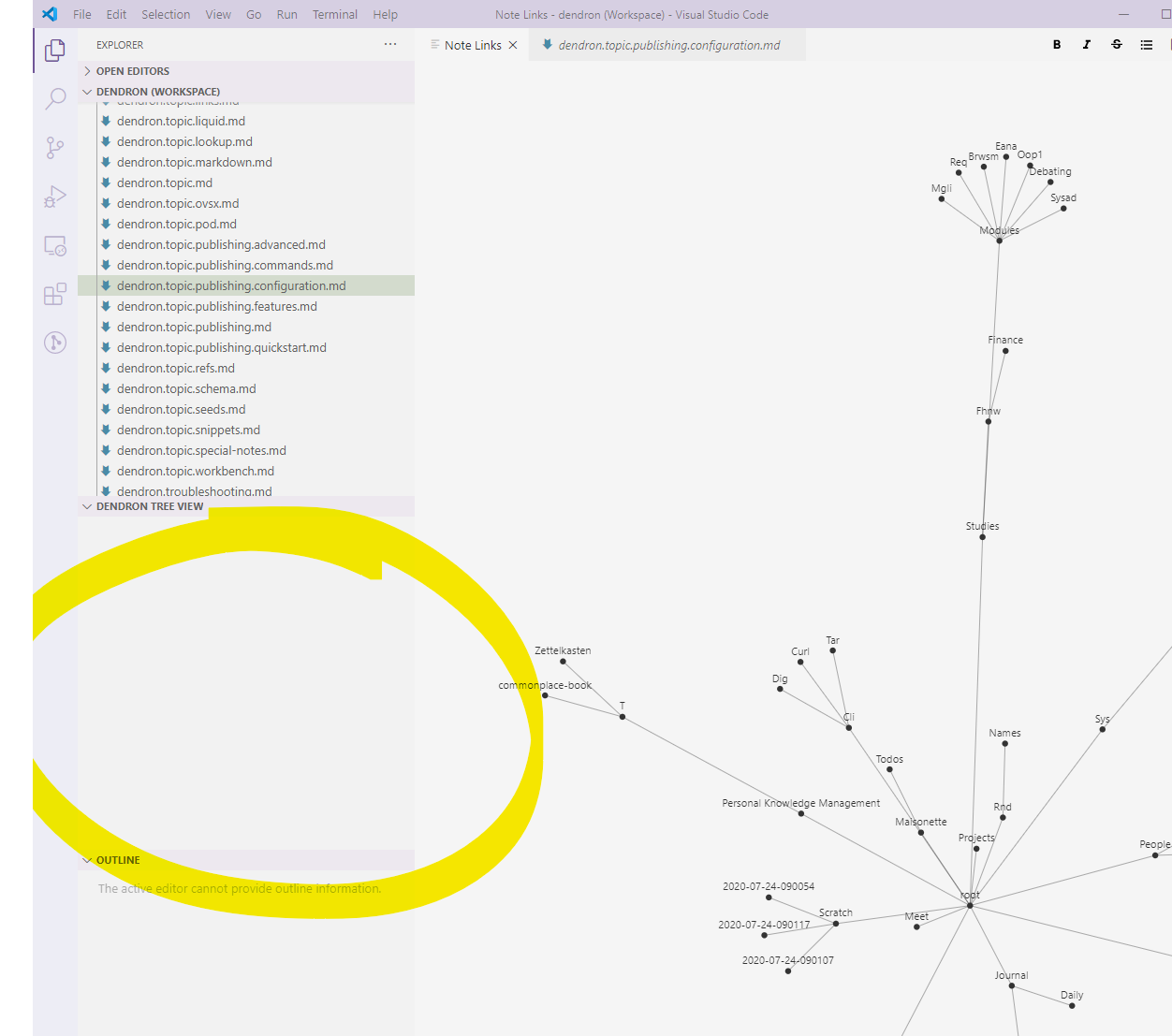Toggle bold markdown formatting
The height and width of the screenshot is (1036, 1172).
pos(1056,44)
